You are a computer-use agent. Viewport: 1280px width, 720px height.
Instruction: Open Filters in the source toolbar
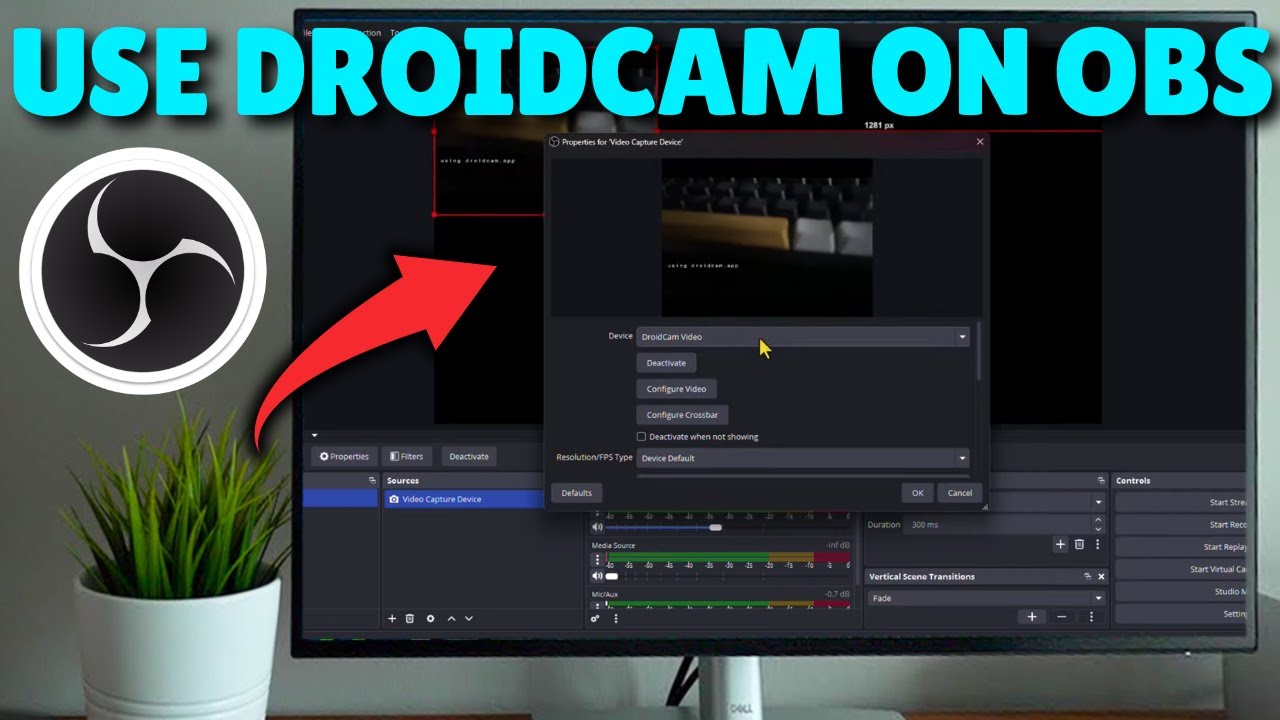coord(406,457)
